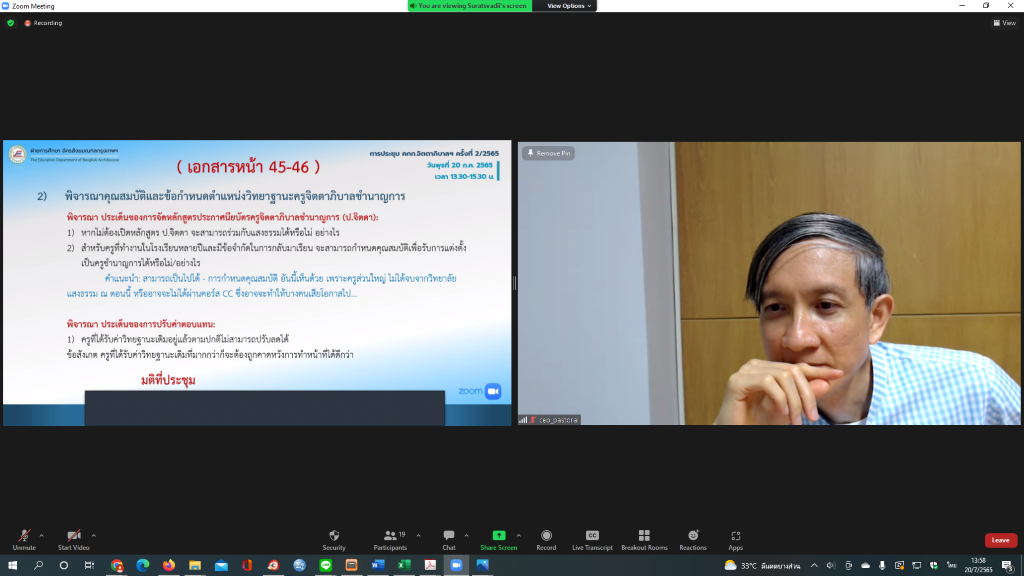Viewport: 1024px width, 576px height.
Task: Enable Live Transcript captions
Action: pos(592,539)
